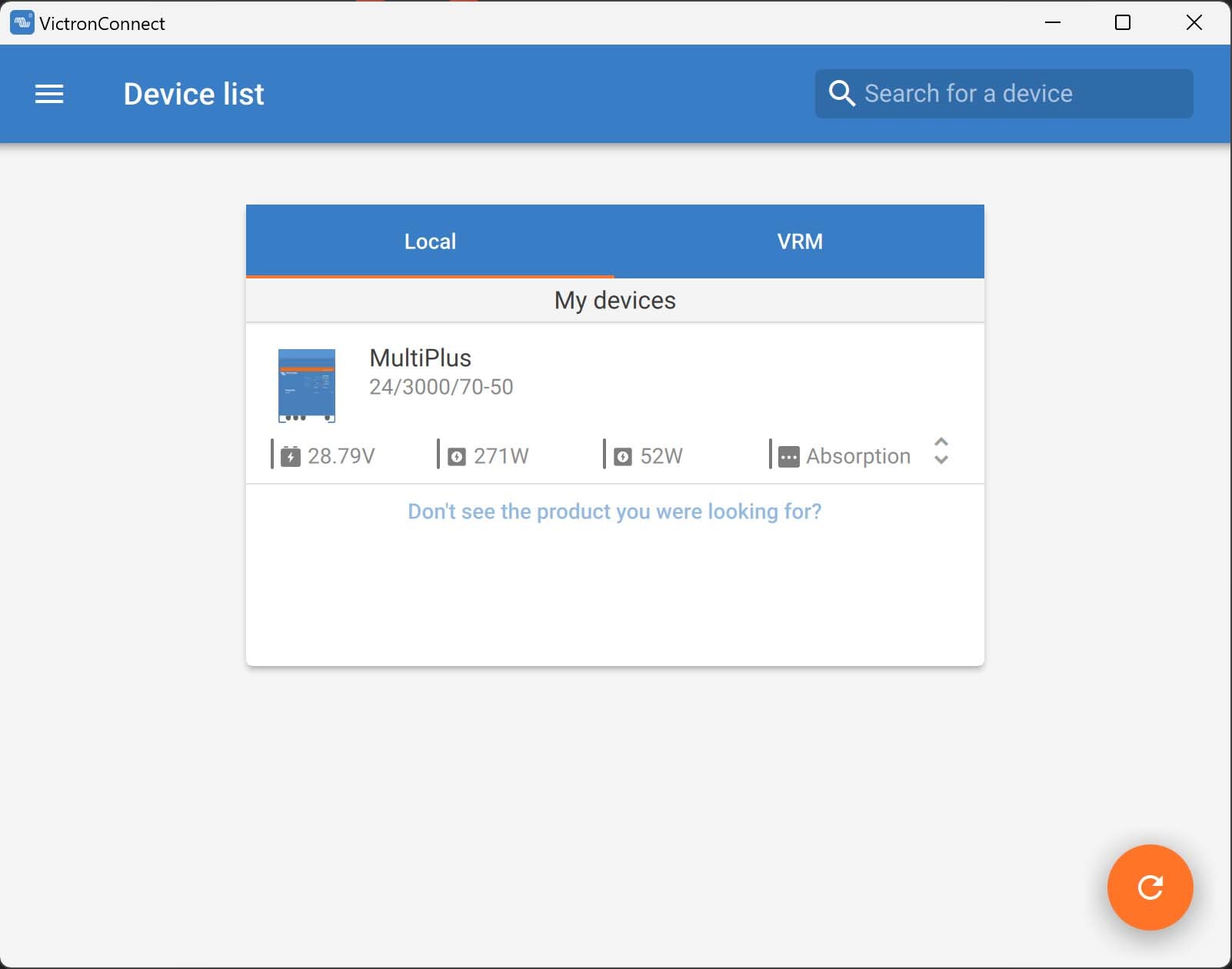
Task: Open the hamburger navigation menu
Action: (x=49, y=94)
